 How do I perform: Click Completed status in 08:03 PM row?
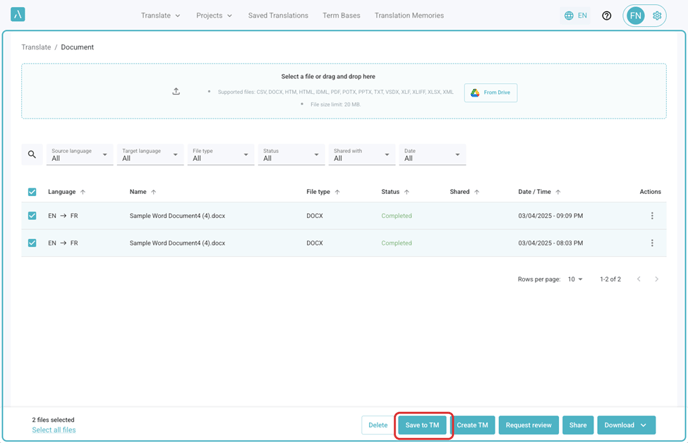click(397, 243)
